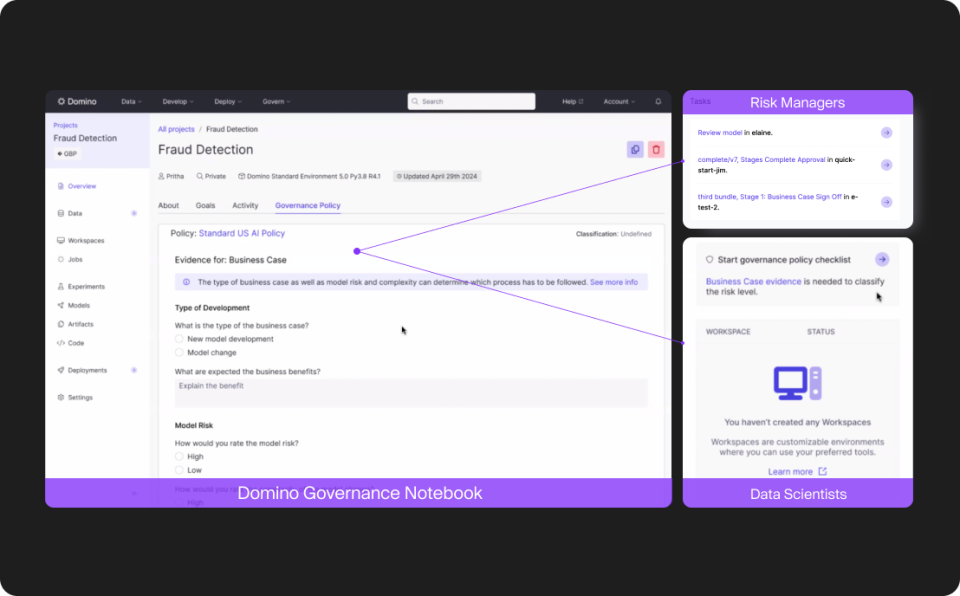Viewport: 960px width, 596px height.
Task: Go to Workspaces in the sidebar
Action: (x=81, y=241)
